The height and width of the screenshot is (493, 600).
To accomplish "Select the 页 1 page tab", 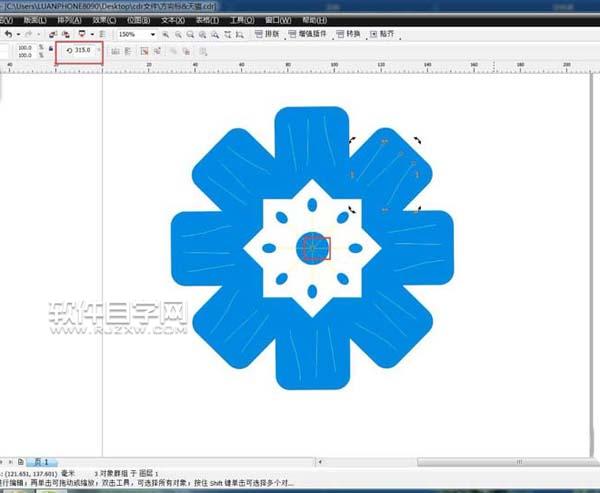I will tap(42, 462).
